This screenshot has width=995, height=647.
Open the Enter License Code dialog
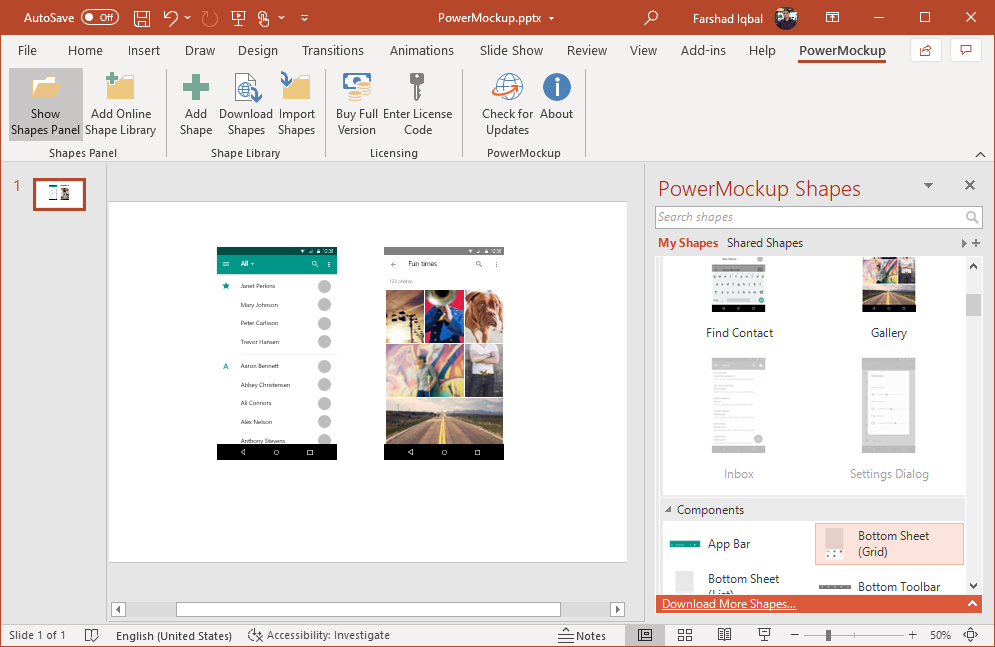tap(417, 104)
